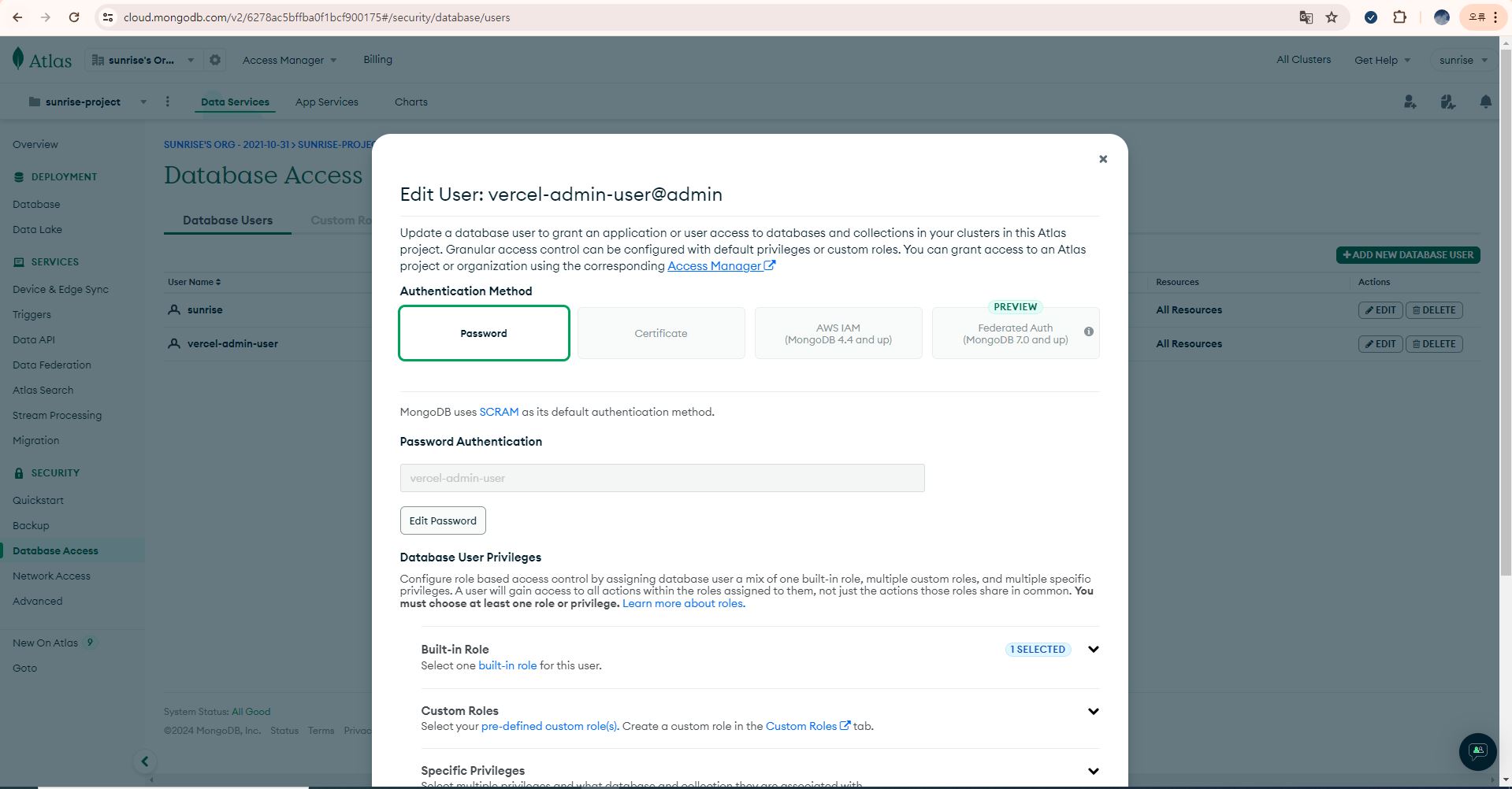
Task: Open Learn more about roles link
Action: [684, 603]
